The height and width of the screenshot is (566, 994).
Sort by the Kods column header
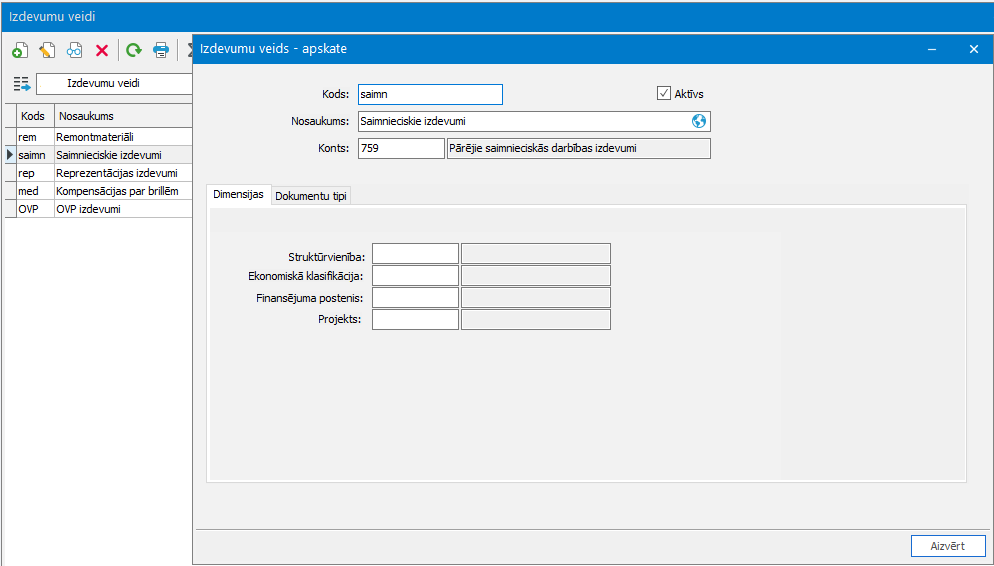(36, 116)
